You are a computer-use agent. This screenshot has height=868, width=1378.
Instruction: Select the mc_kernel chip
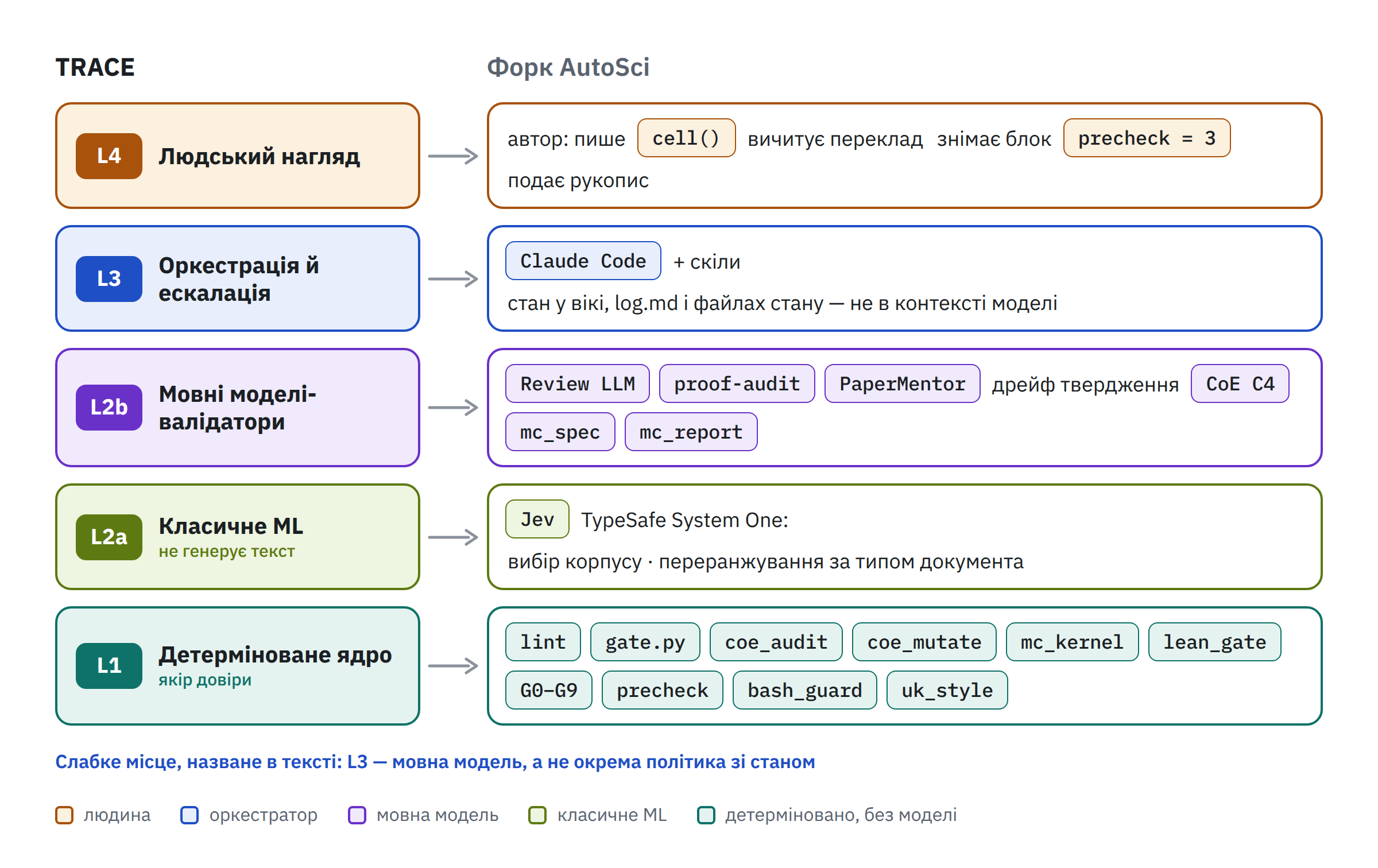1072,642
